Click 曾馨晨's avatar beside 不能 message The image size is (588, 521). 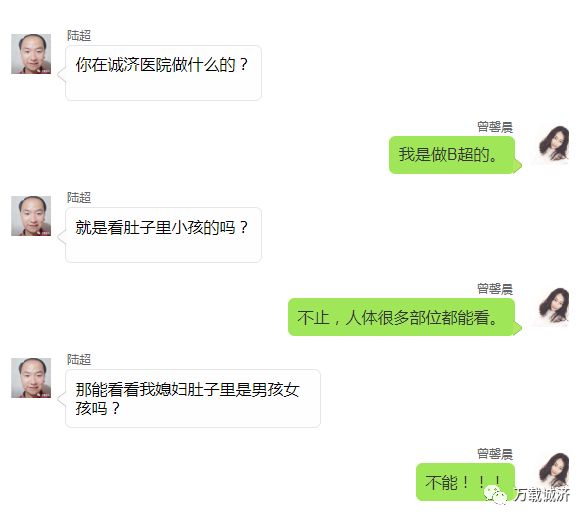[553, 471]
